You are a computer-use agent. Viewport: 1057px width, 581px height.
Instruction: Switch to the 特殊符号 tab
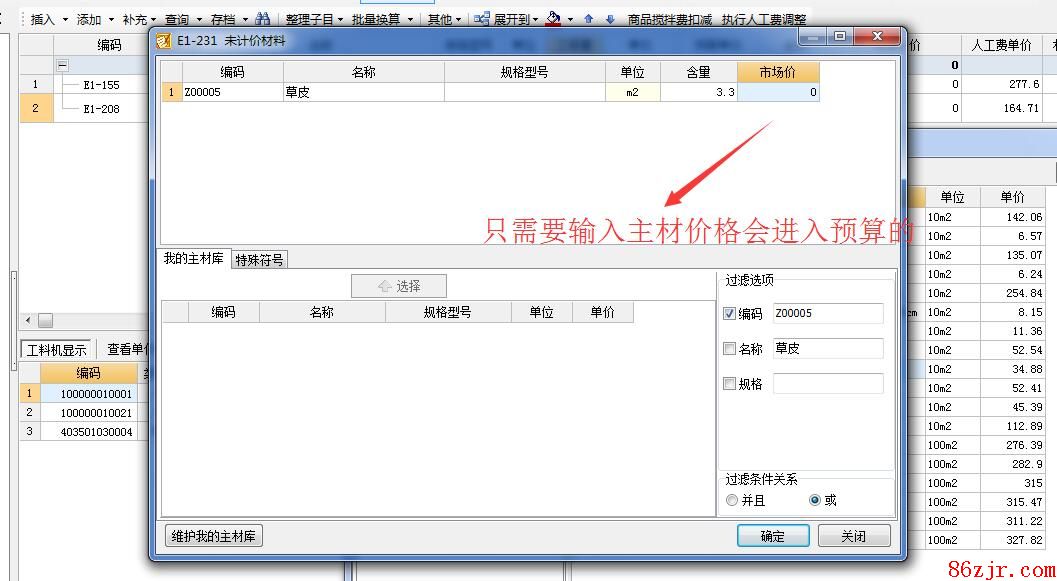pos(259,259)
